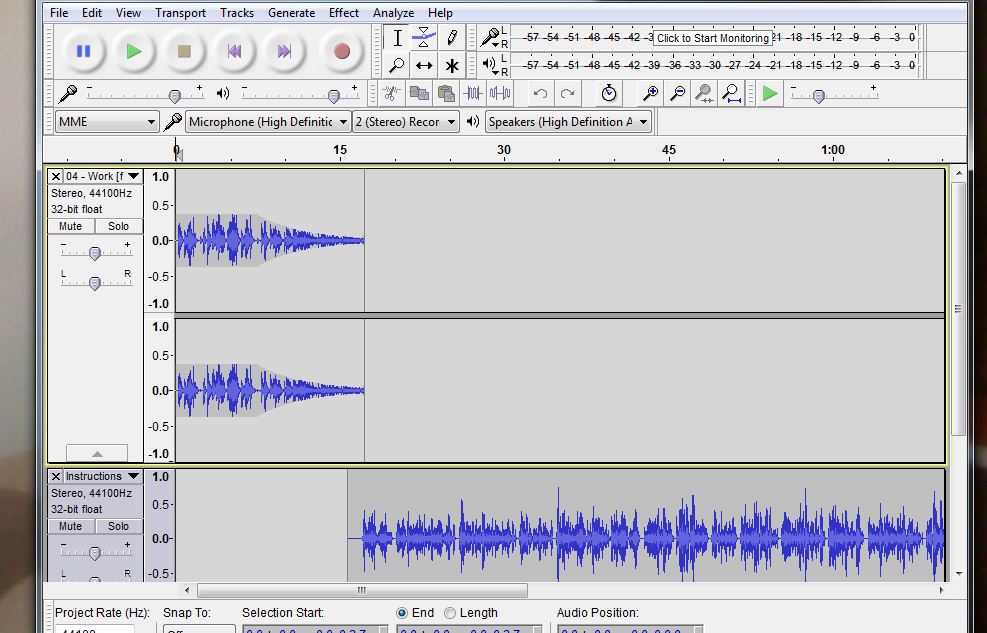This screenshot has width=987, height=633.
Task: Skip to Start of the project
Action: click(x=234, y=52)
